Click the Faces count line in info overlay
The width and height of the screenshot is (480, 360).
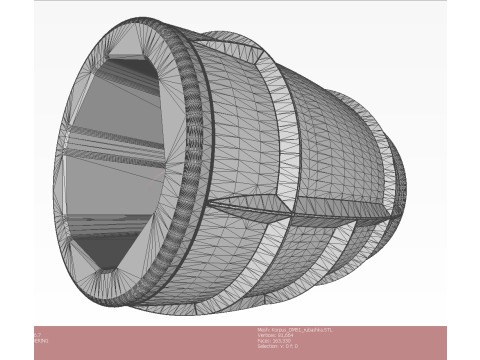pyautogui.click(x=274, y=341)
